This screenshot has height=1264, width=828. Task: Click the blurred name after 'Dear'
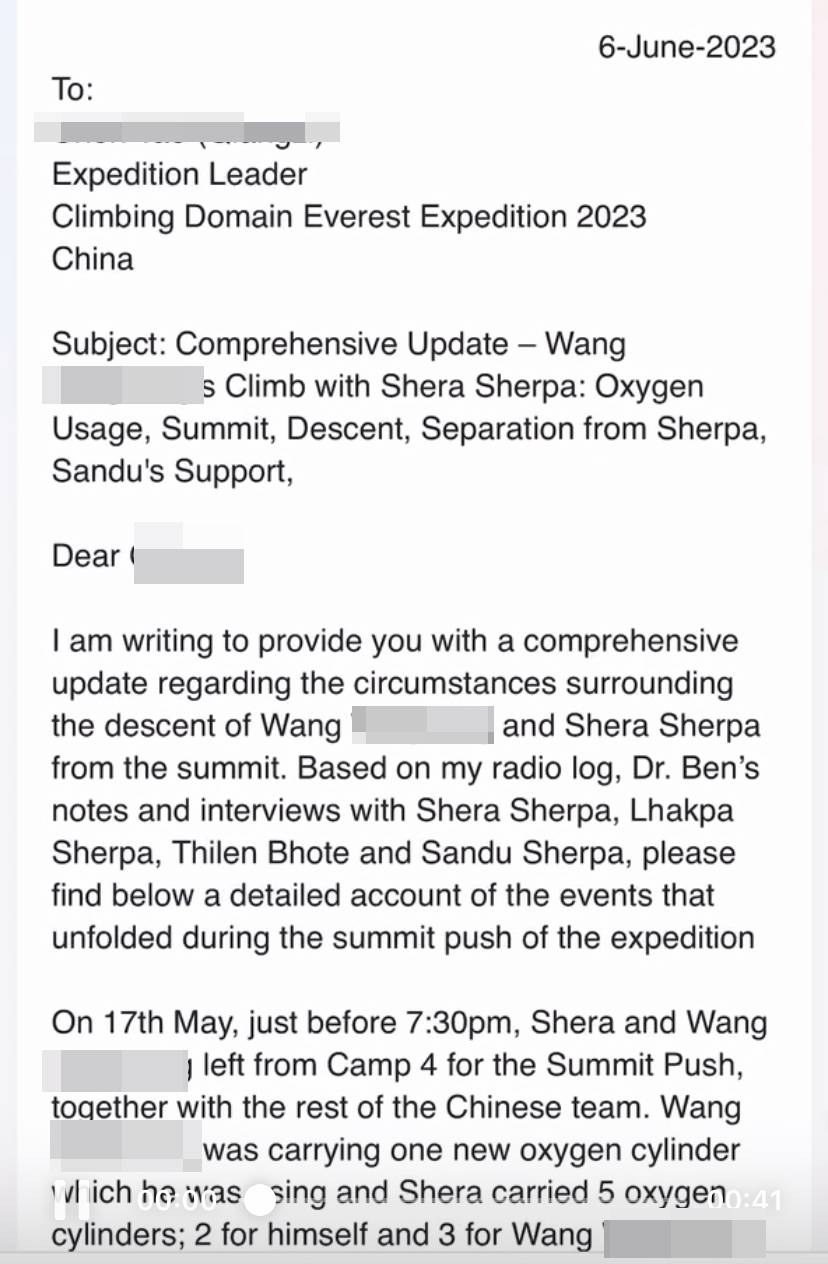point(188,555)
